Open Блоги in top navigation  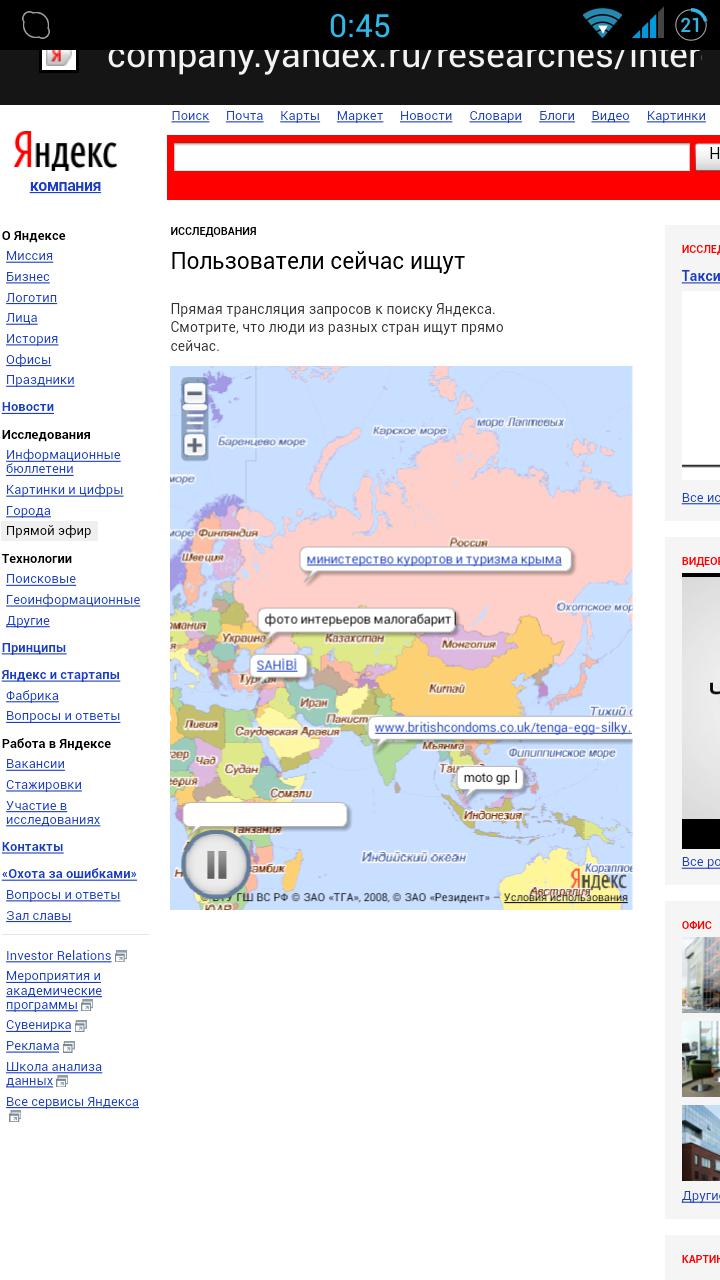(x=557, y=116)
